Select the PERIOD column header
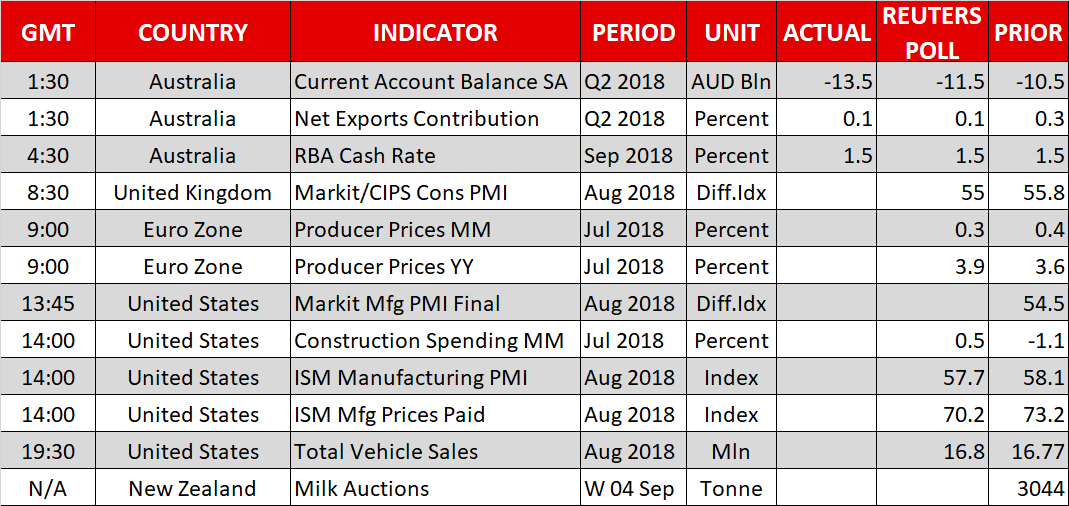Image resolution: width=1069 pixels, height=506 pixels. click(633, 33)
